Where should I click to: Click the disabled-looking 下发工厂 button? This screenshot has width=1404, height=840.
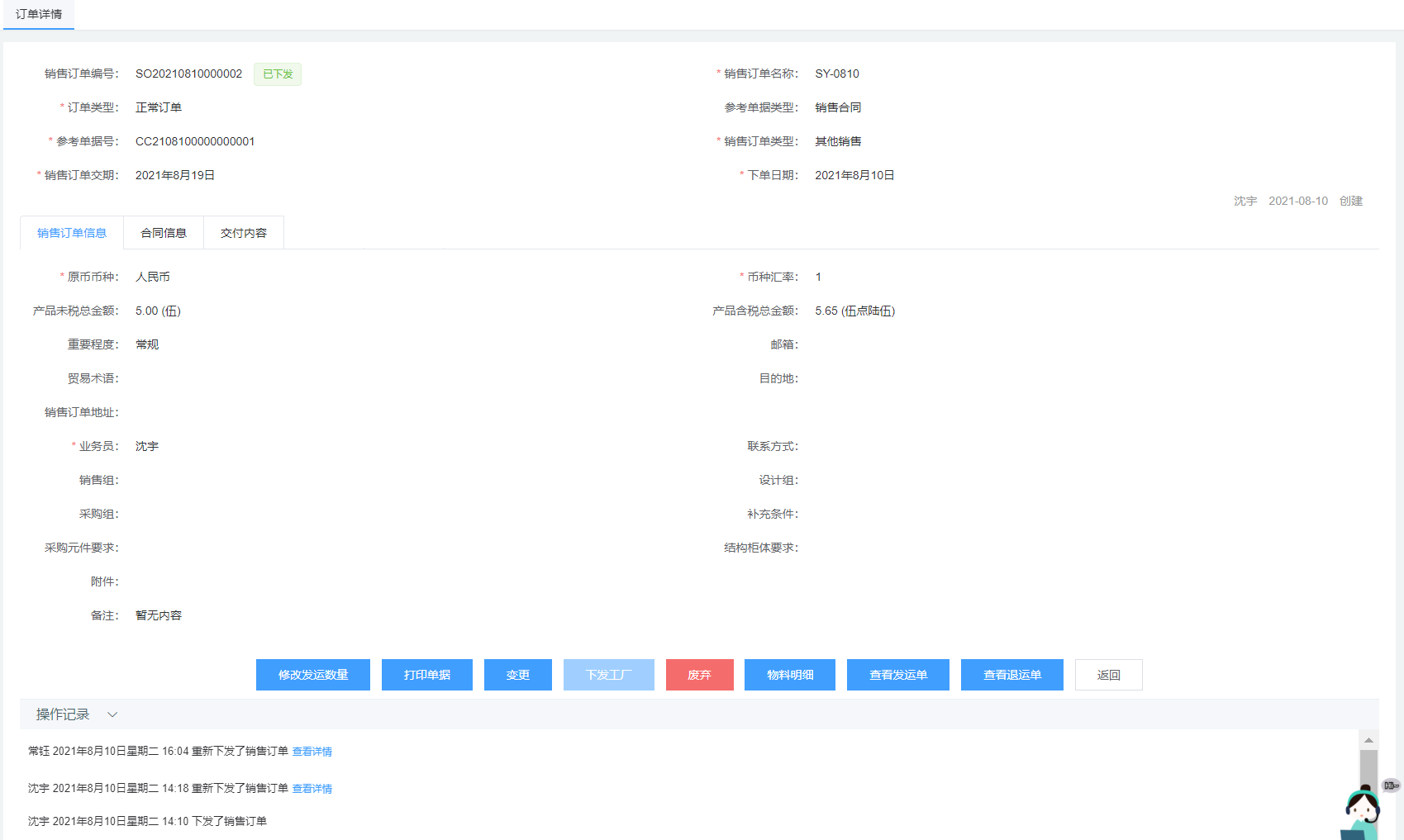609,675
